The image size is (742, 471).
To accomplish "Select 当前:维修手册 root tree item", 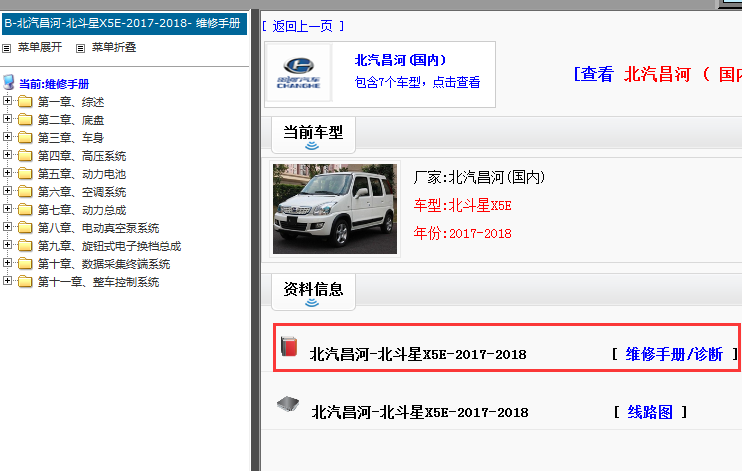I will [54, 84].
